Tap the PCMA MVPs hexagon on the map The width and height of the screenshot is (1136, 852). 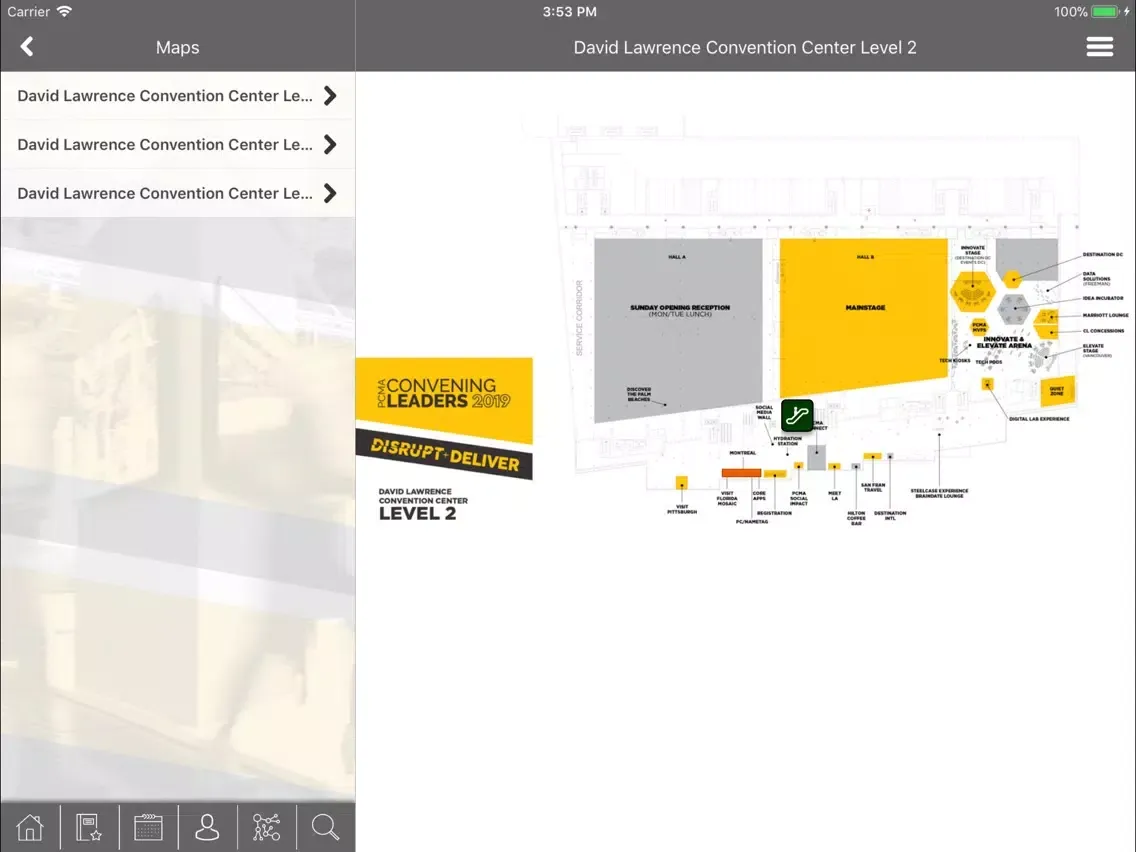tap(979, 327)
